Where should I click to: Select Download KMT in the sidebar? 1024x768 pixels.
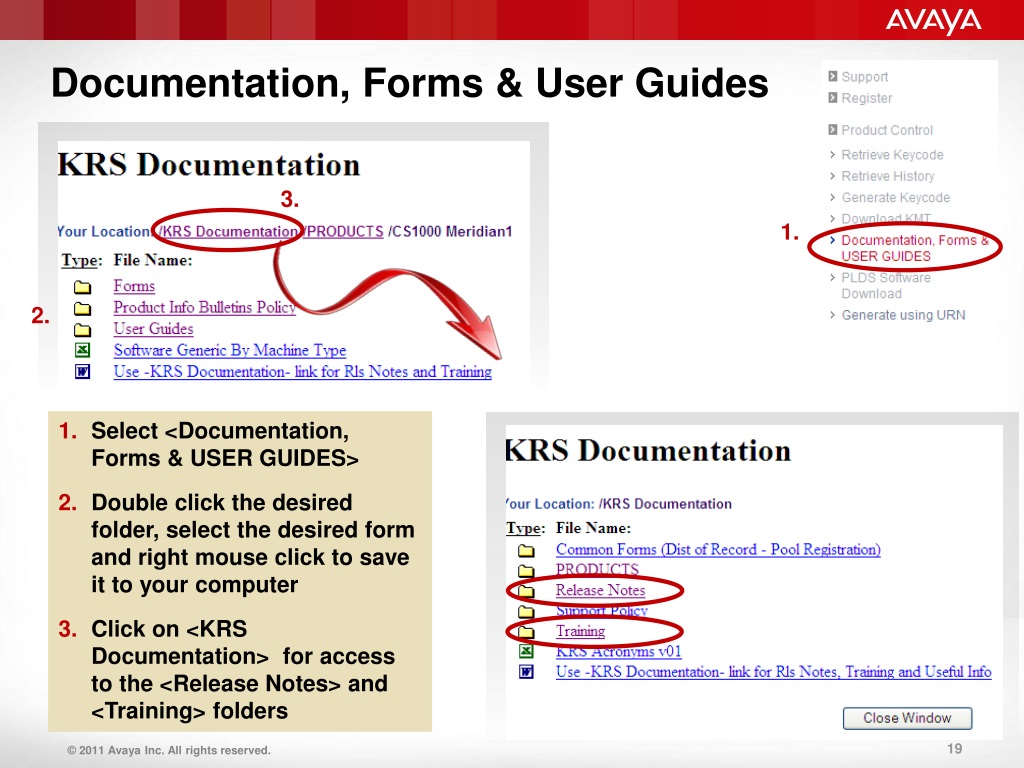[886, 218]
